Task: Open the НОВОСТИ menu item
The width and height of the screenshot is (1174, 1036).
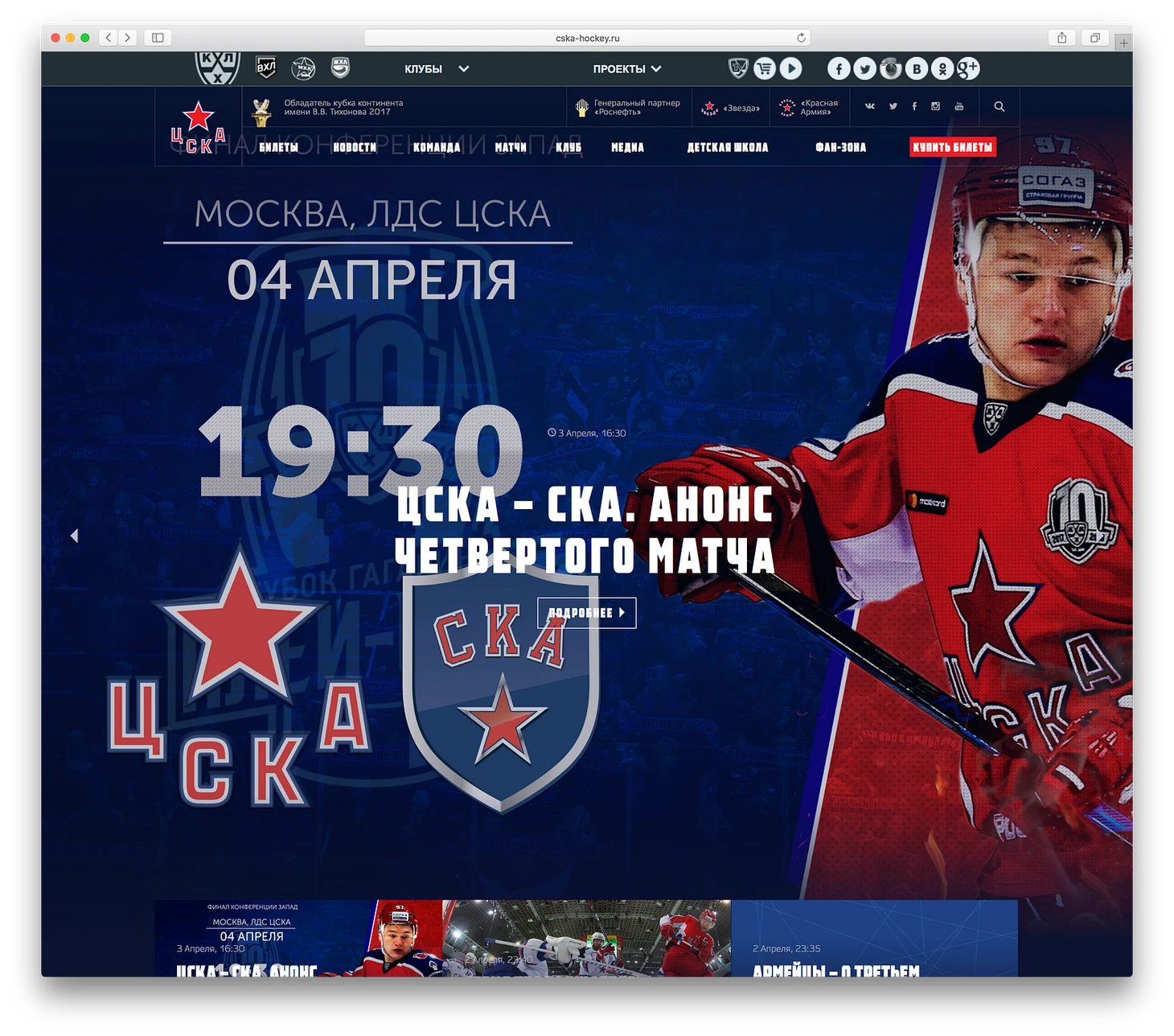Action: (x=355, y=147)
